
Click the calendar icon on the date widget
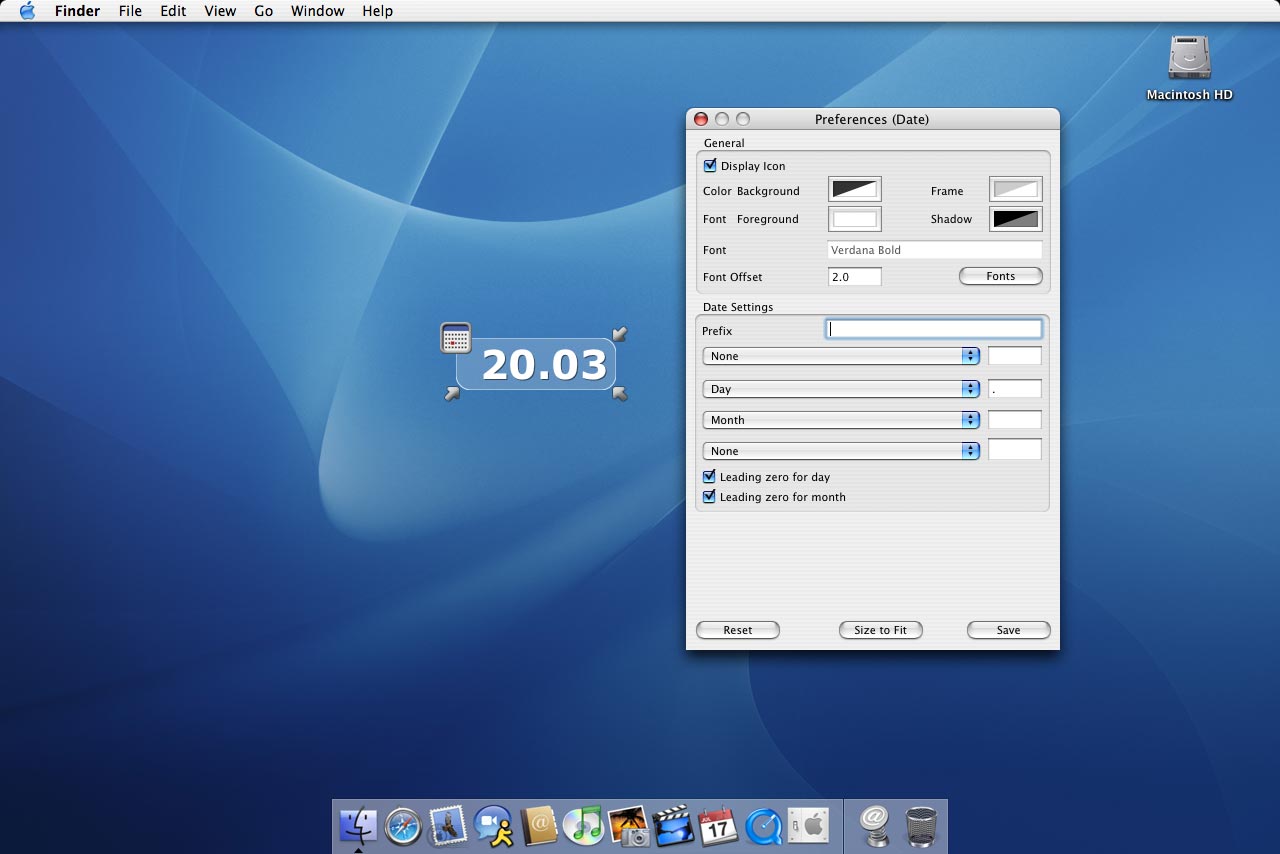click(x=455, y=338)
